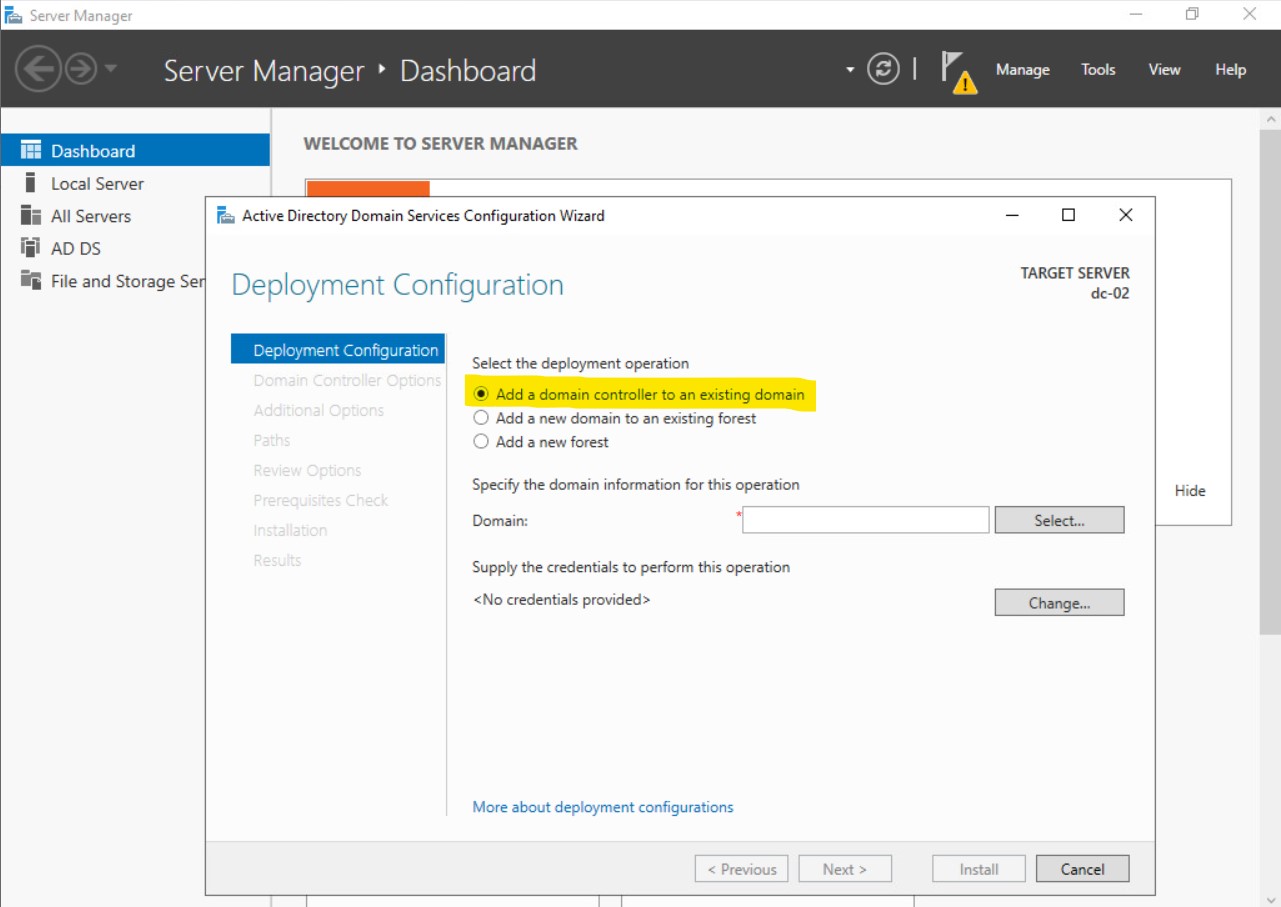Screen dimensions: 1281x907
Task: Select Add a new domain to existing forest
Action: 481,418
